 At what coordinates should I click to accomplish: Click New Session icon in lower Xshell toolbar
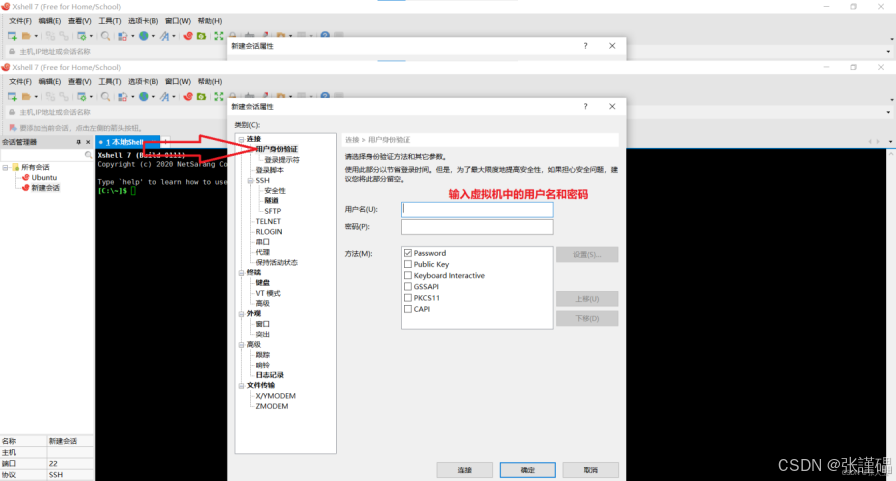click(12, 97)
